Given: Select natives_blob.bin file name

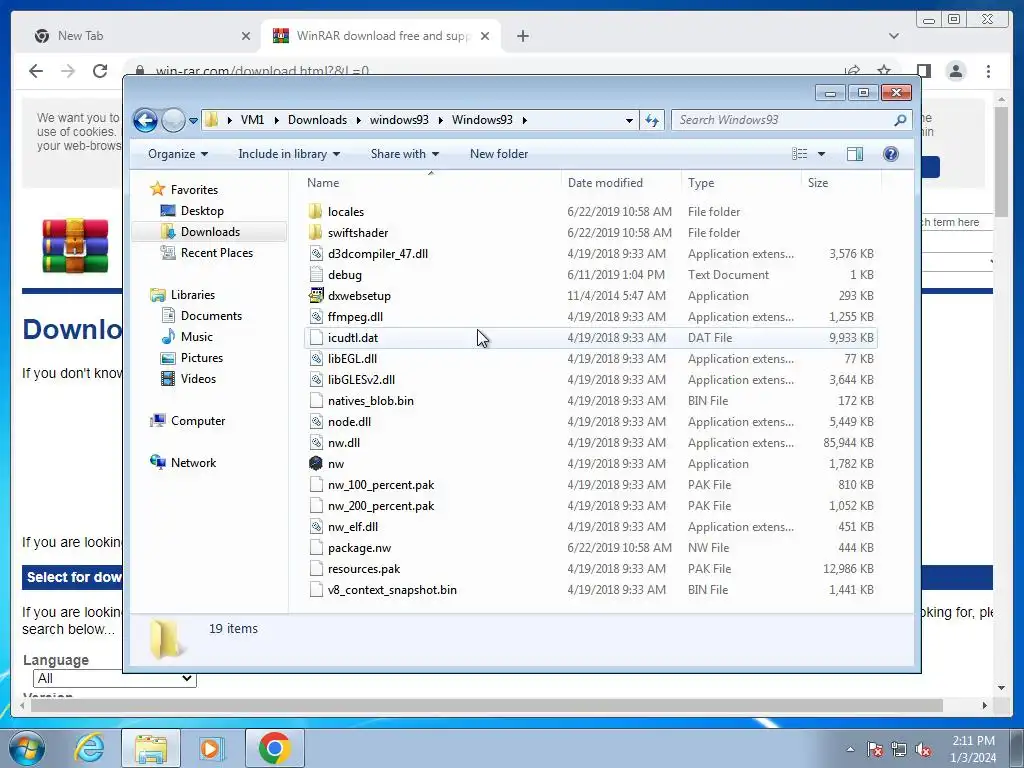Looking at the screenshot, I should pos(370,401).
